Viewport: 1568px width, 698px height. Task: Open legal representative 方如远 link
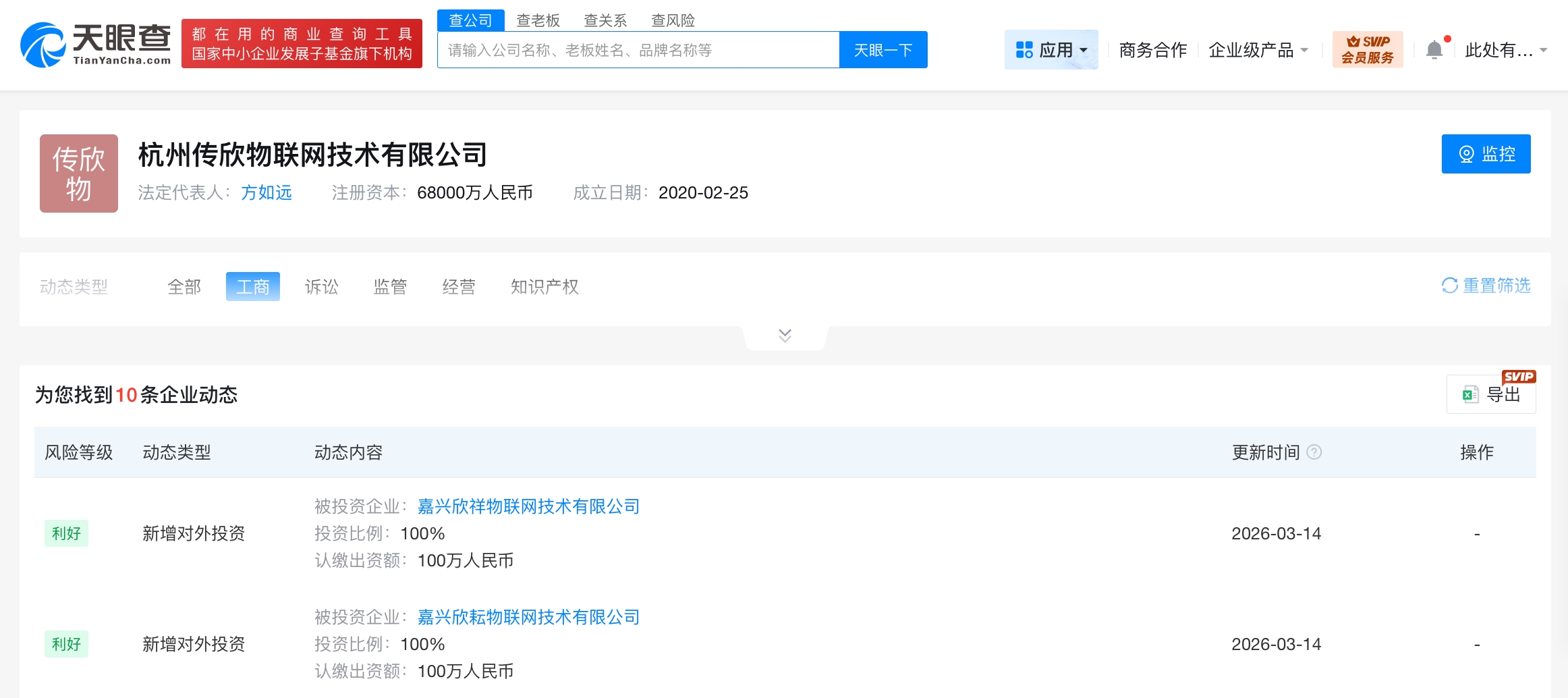[x=267, y=193]
